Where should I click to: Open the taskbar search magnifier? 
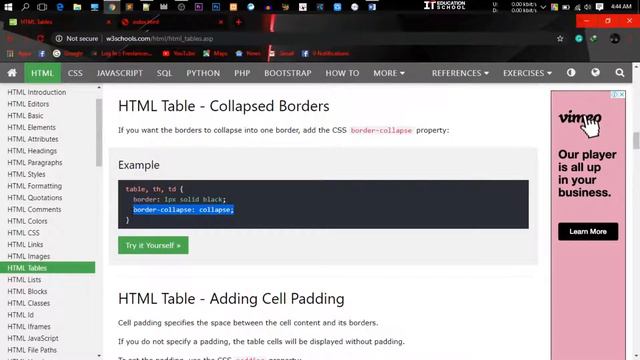coord(25,7)
